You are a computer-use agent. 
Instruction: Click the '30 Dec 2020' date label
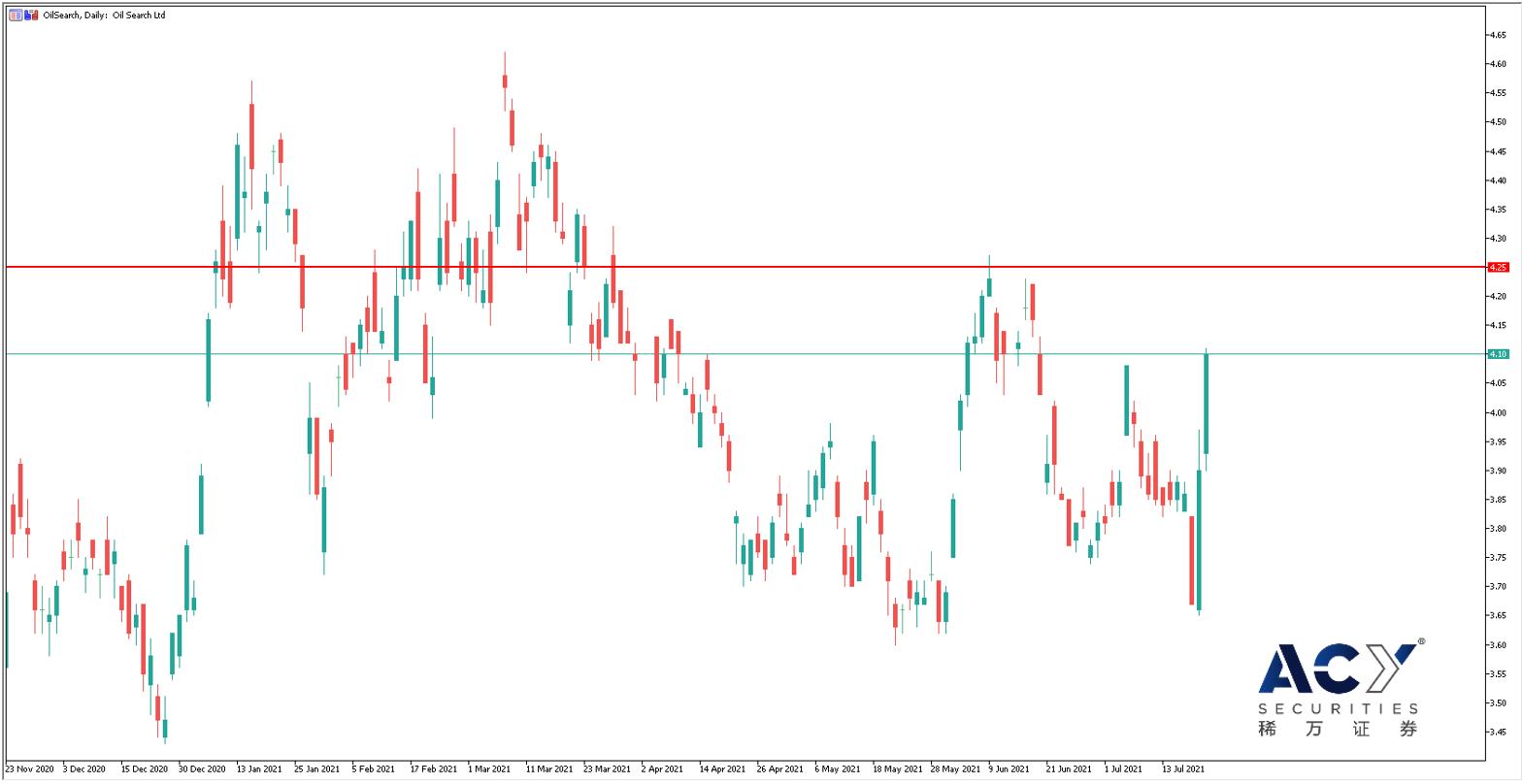coord(202,769)
